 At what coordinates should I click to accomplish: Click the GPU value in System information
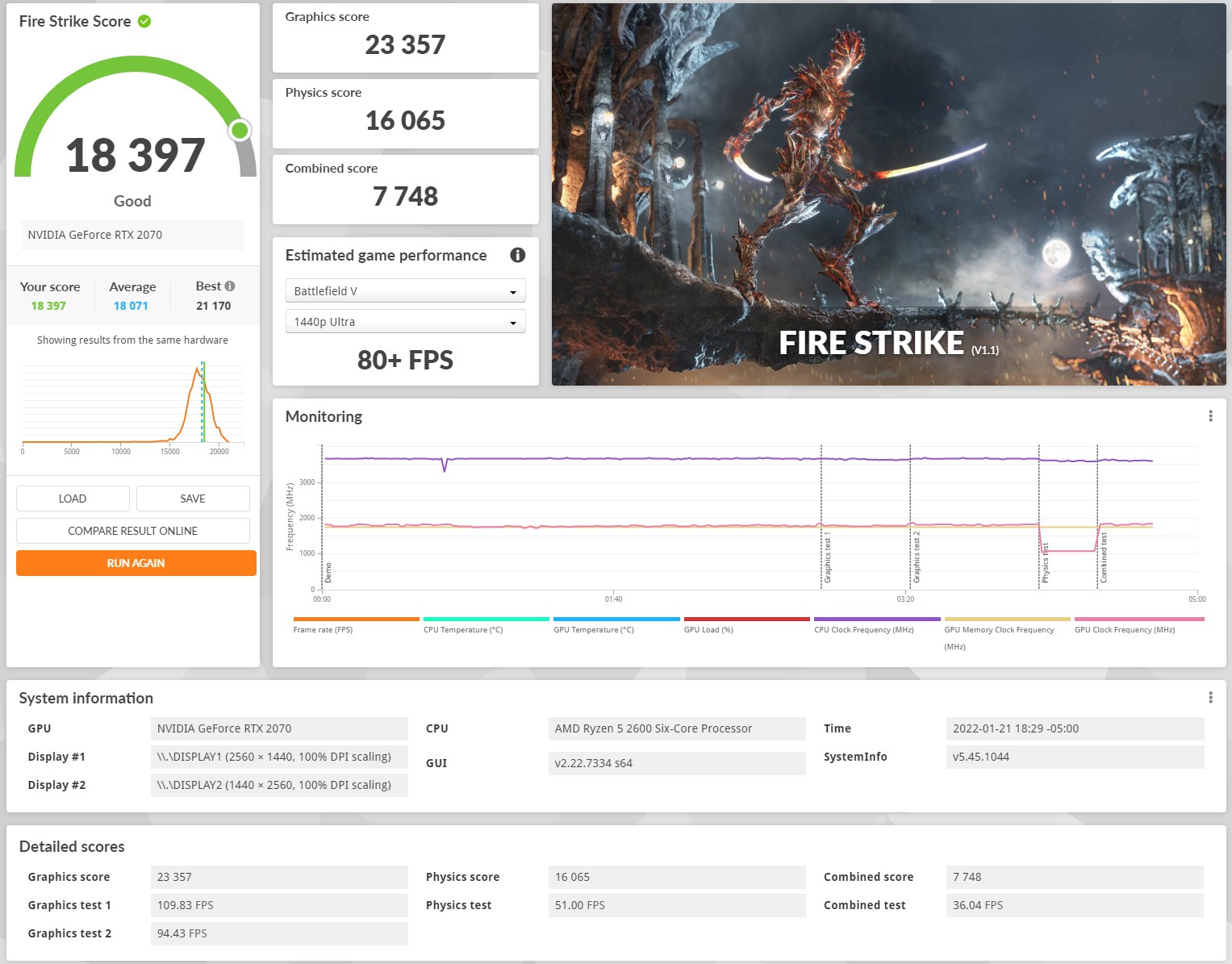tap(279, 728)
